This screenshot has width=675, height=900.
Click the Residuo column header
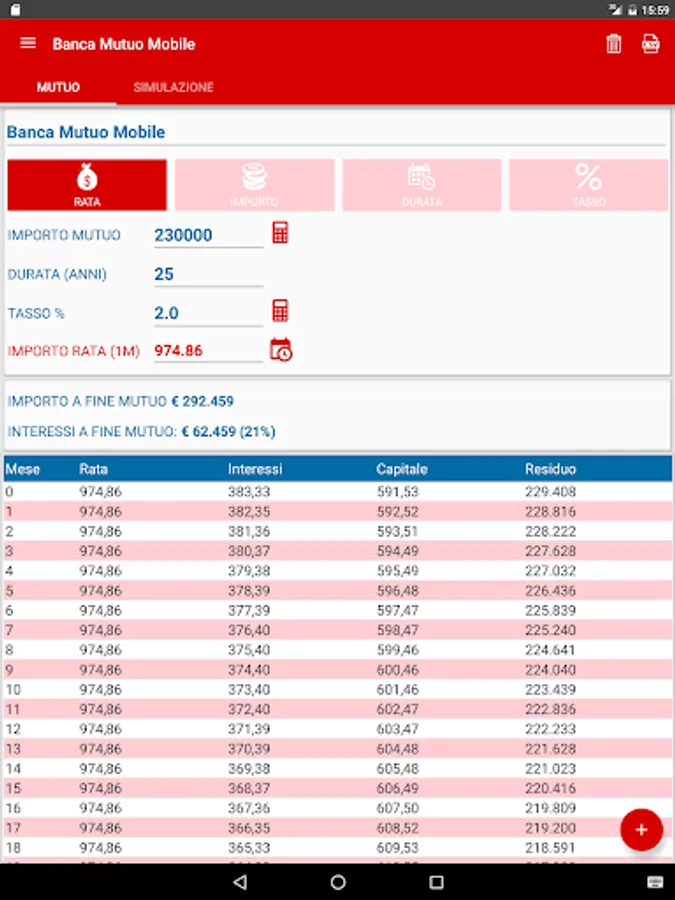pyautogui.click(x=550, y=470)
